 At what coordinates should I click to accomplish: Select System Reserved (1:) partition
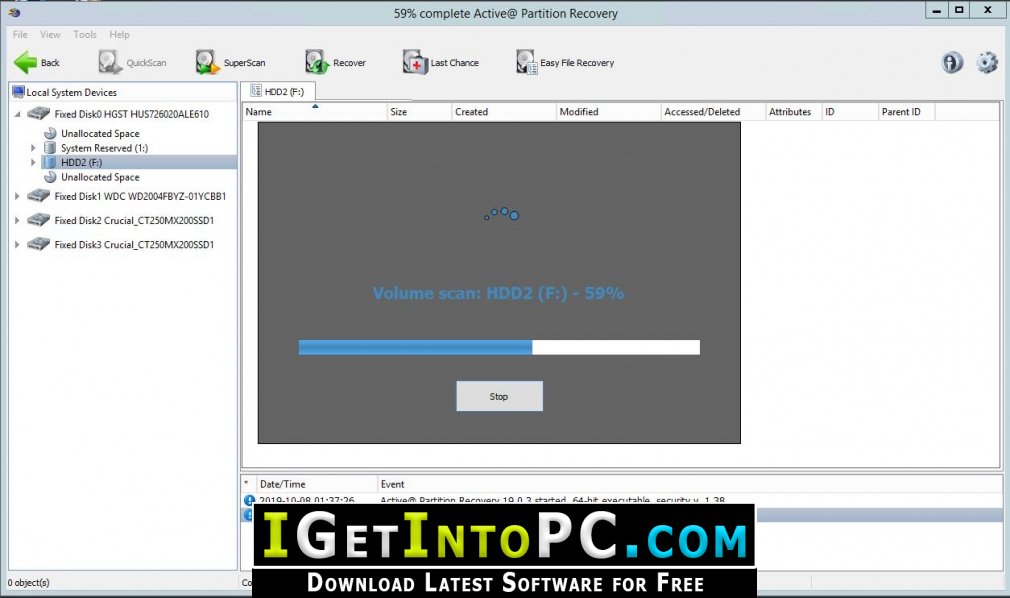(104, 148)
